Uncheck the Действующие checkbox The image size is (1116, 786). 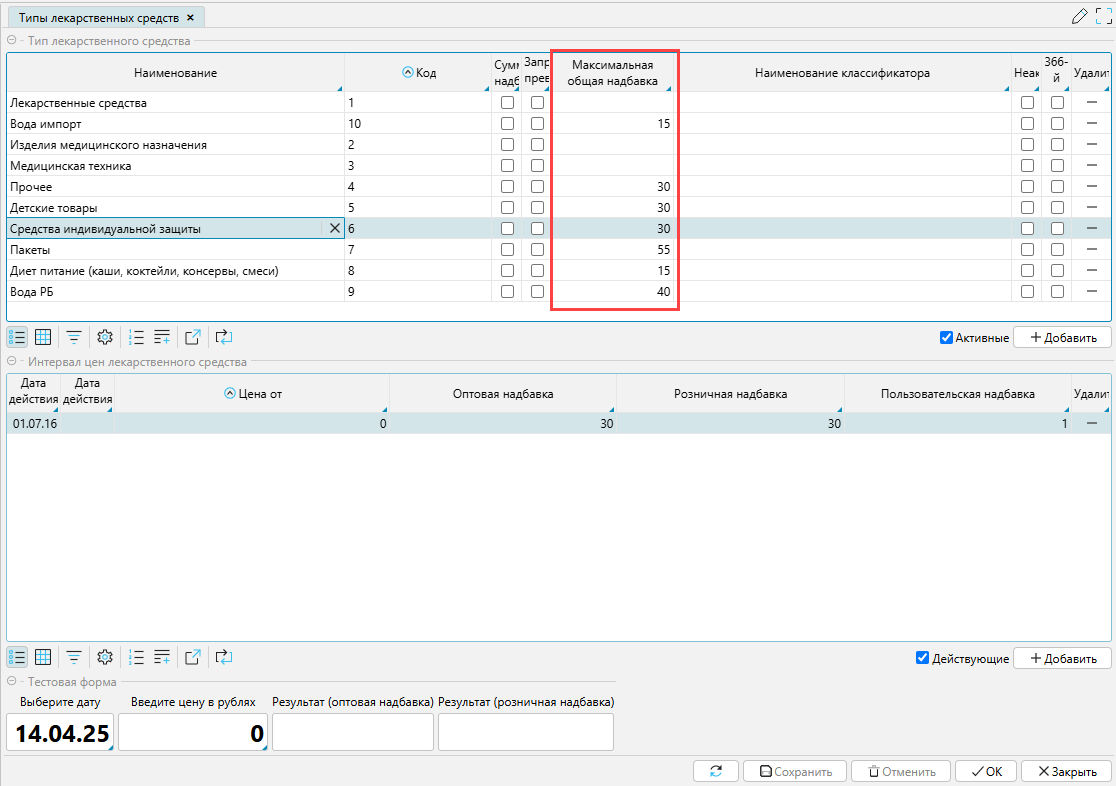pos(923,658)
